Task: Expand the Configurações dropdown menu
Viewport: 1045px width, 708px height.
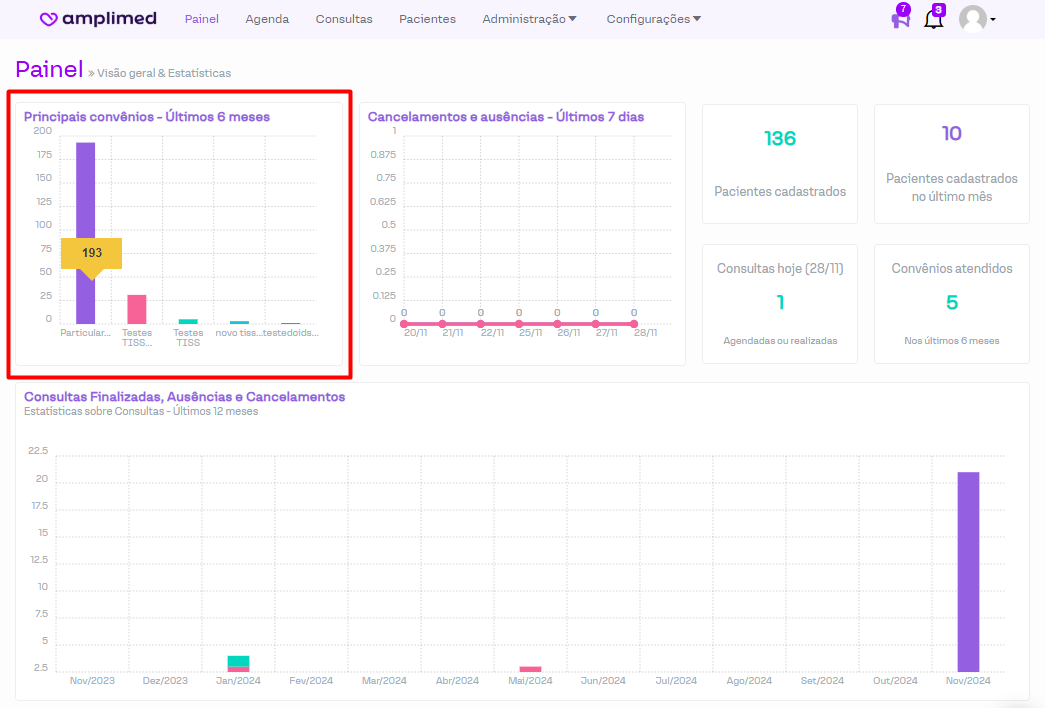Action: click(x=653, y=19)
